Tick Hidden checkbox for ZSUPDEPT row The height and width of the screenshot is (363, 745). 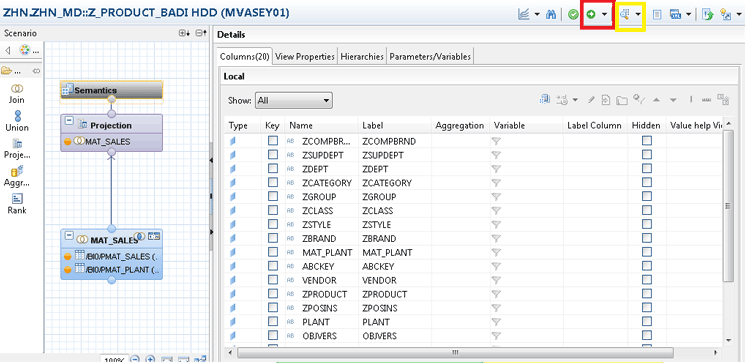pos(647,154)
